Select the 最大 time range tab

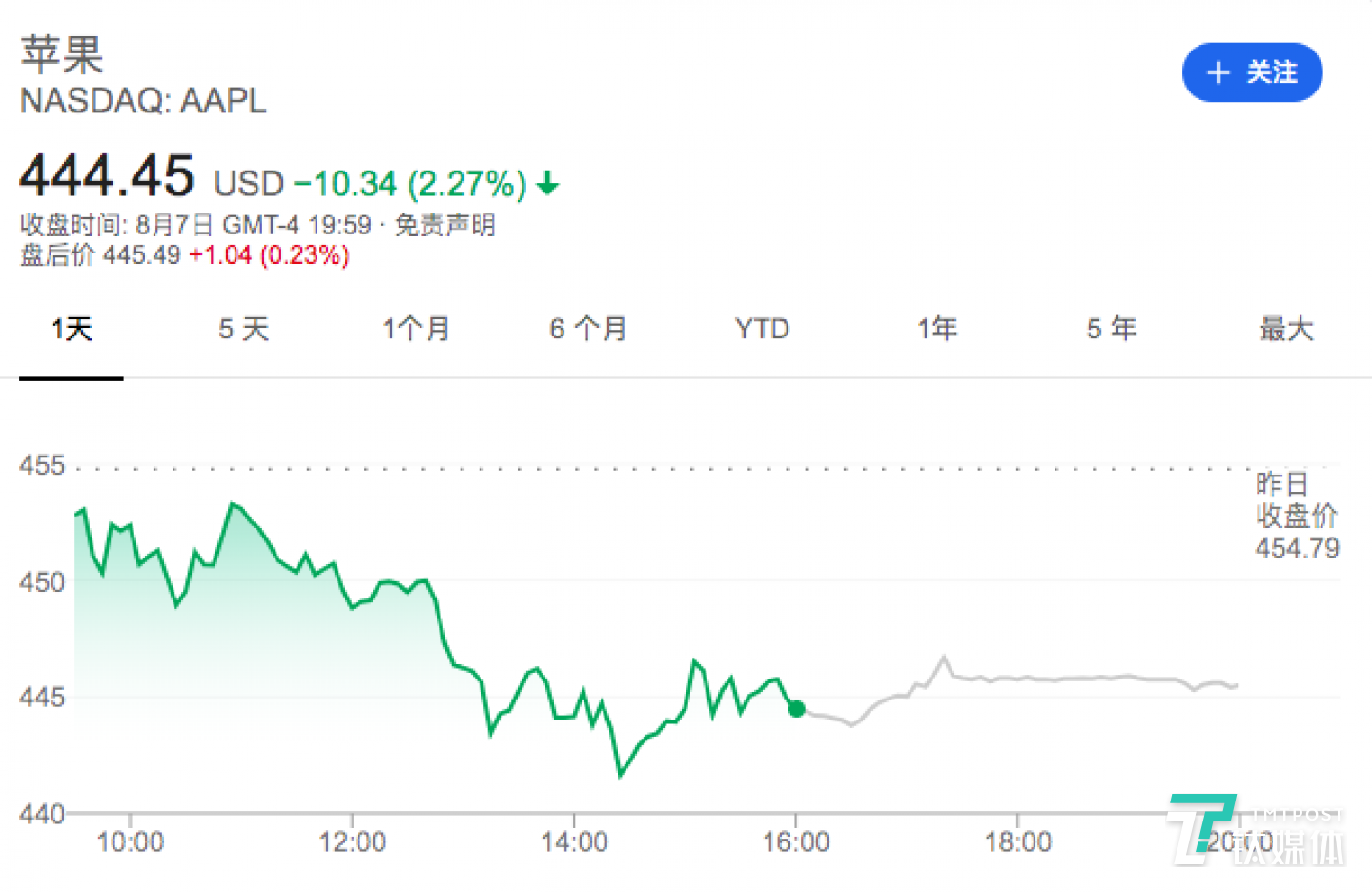[x=1286, y=330]
